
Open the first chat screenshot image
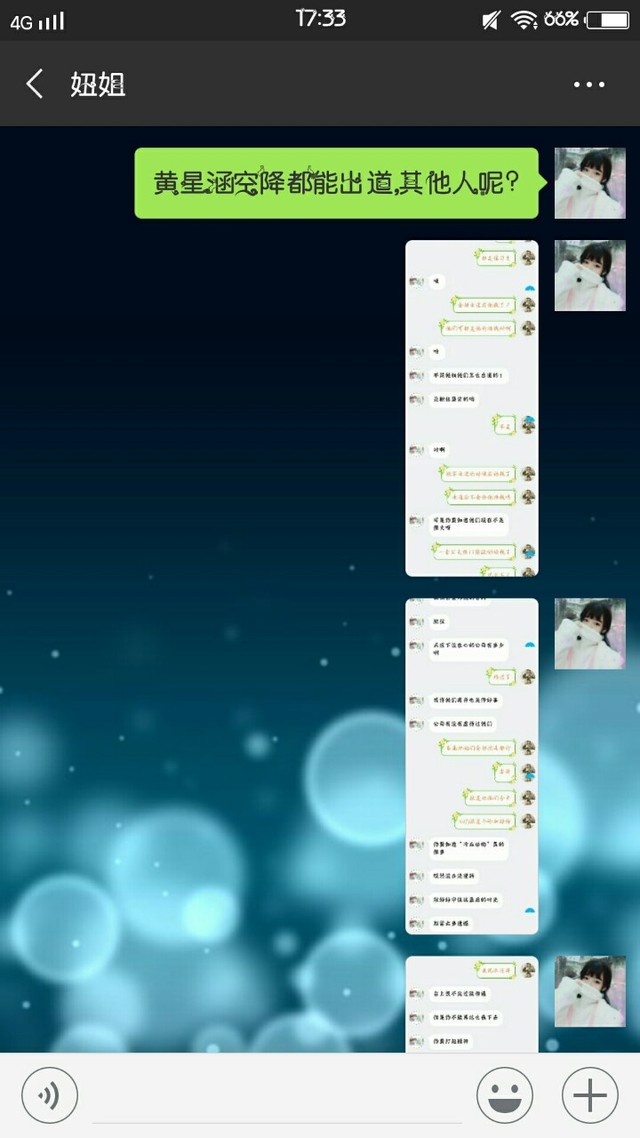[471, 408]
